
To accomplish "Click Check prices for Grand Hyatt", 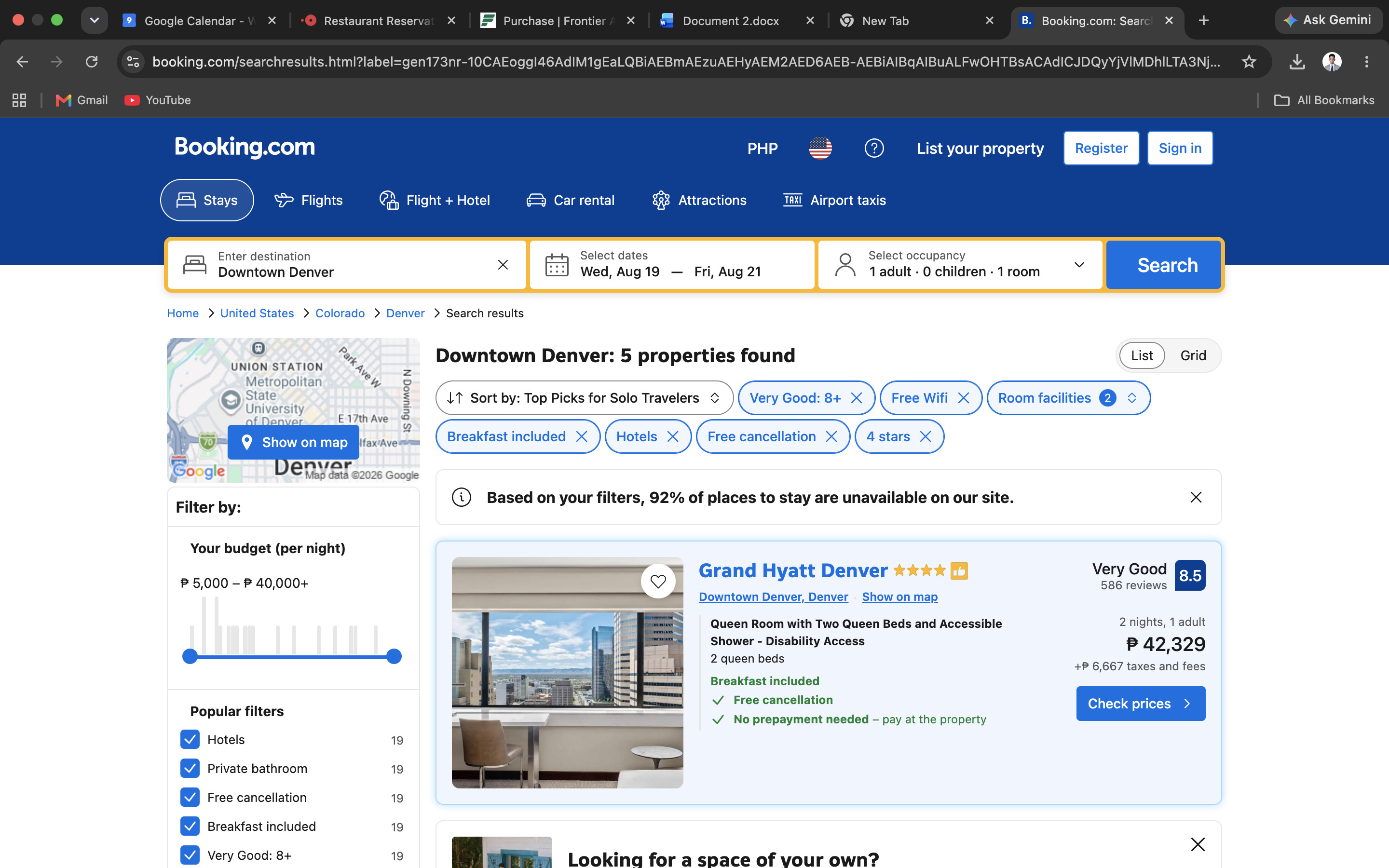I will coord(1141,703).
